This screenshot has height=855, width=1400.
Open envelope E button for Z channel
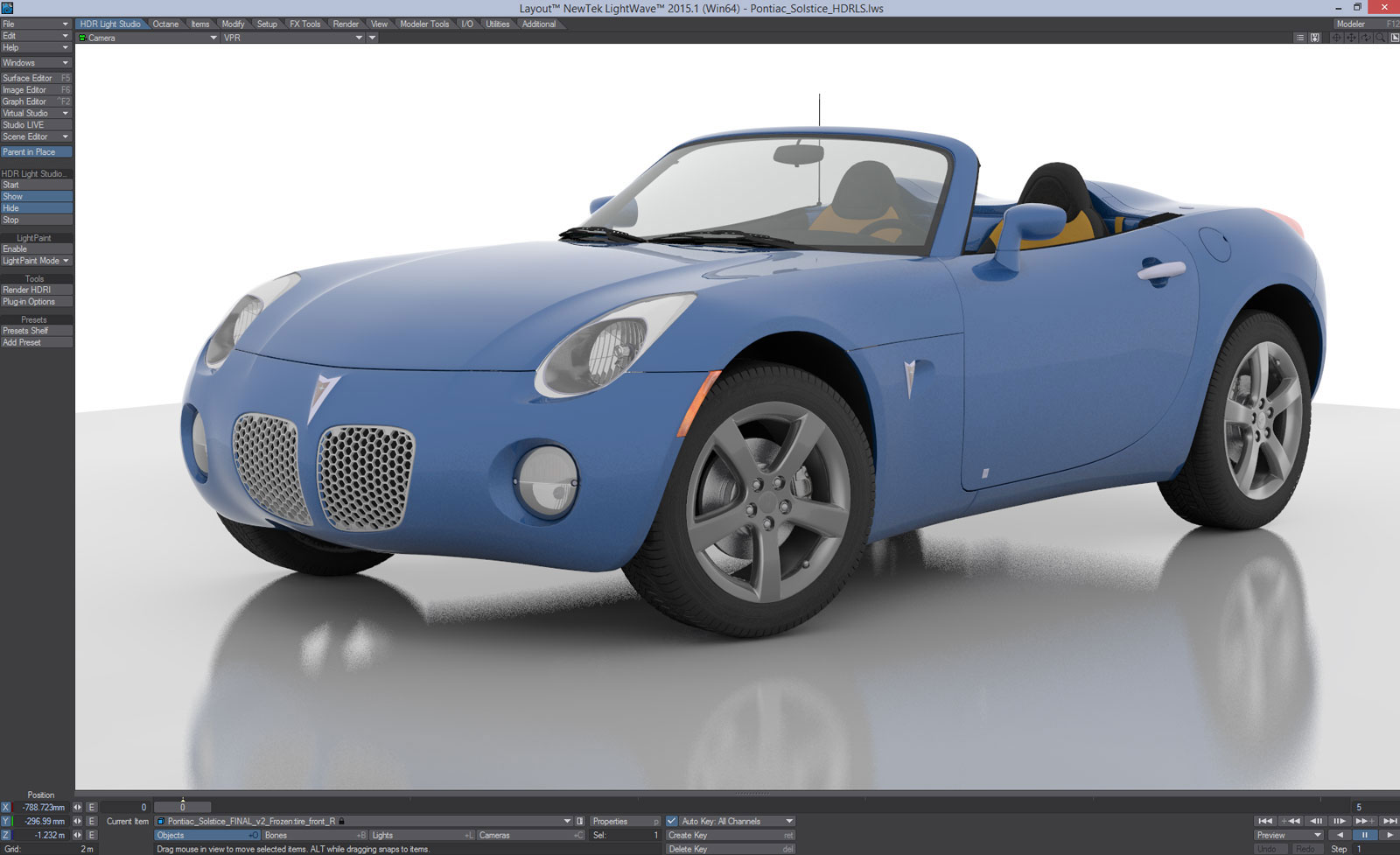[x=91, y=835]
